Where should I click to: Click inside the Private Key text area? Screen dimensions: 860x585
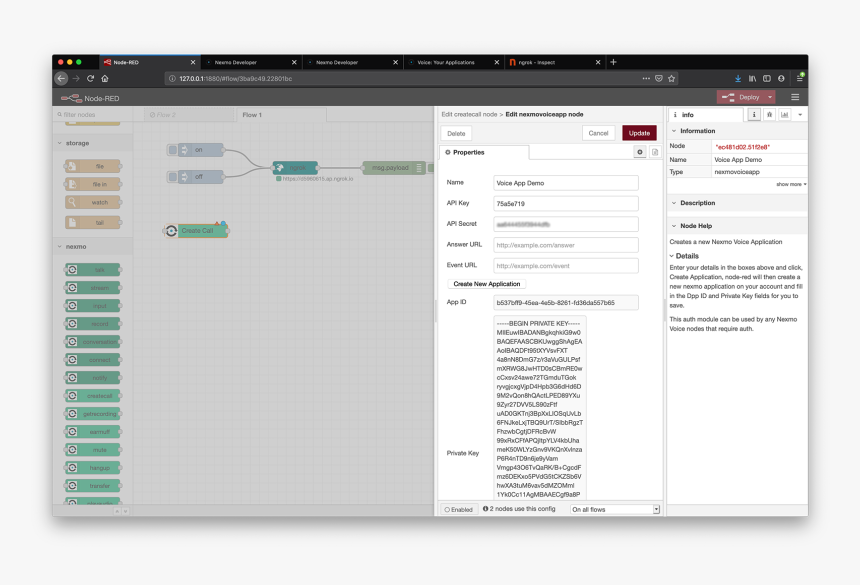[x=540, y=408]
